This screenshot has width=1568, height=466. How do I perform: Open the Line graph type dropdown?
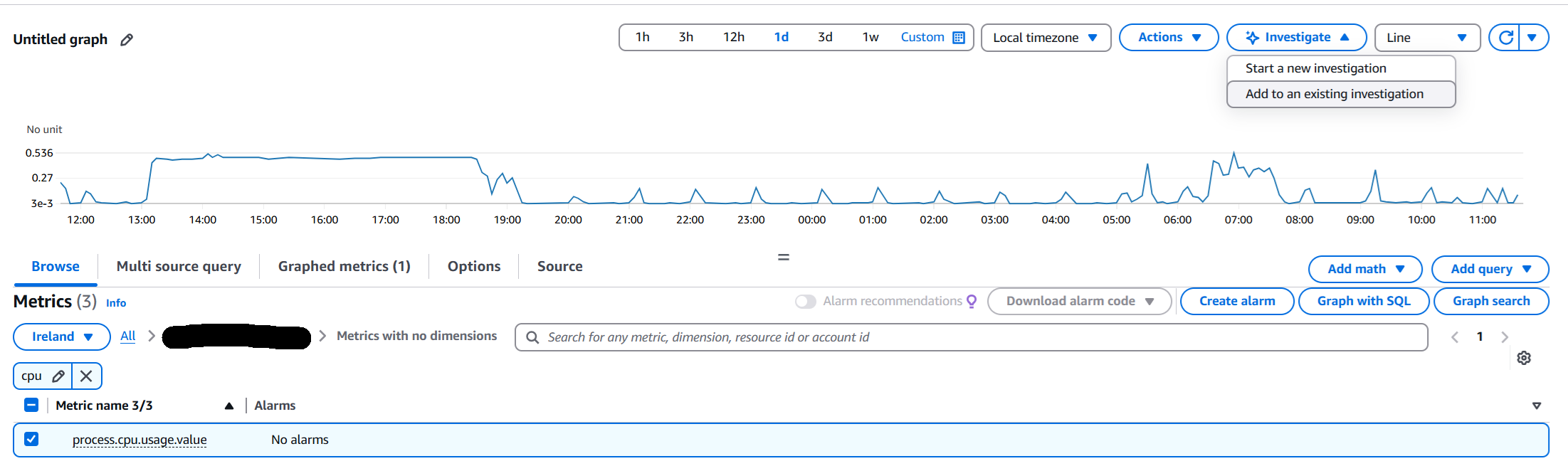click(1427, 38)
